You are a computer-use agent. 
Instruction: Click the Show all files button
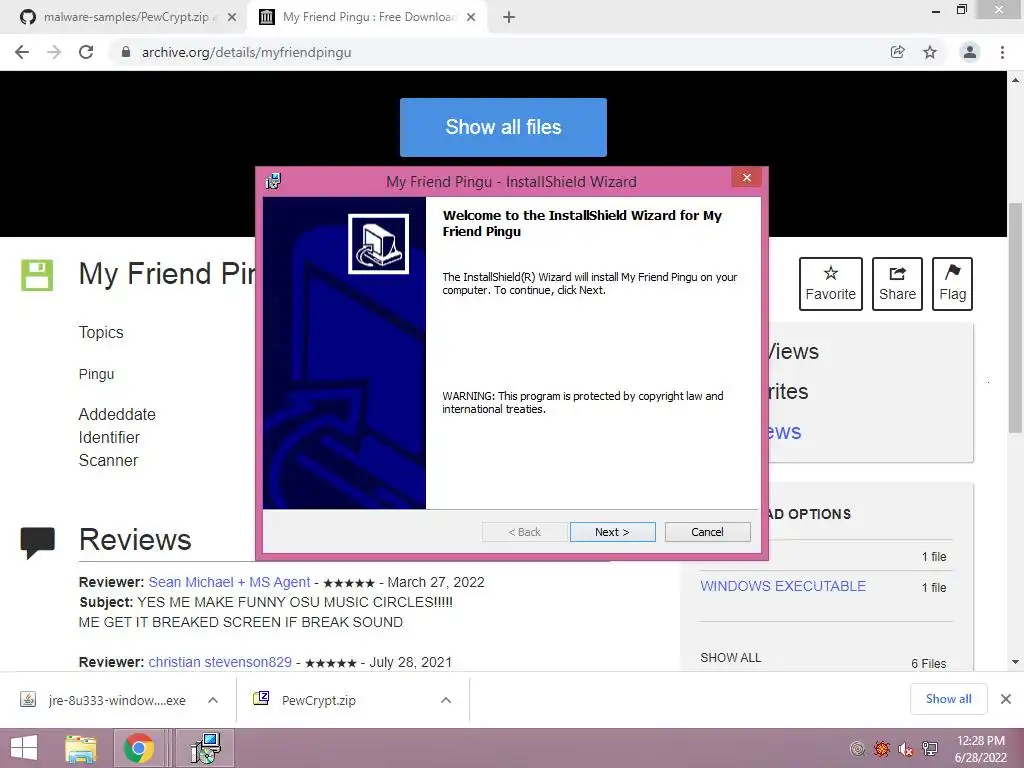coord(503,127)
